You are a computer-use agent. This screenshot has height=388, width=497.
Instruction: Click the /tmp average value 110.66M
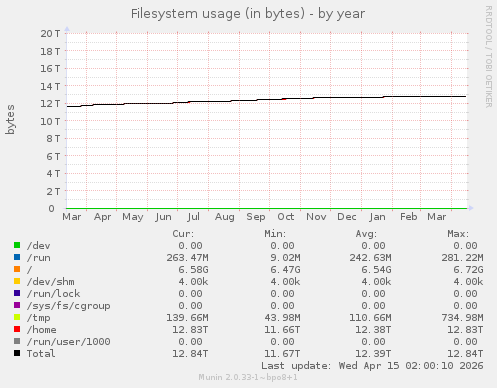pyautogui.click(x=371, y=318)
